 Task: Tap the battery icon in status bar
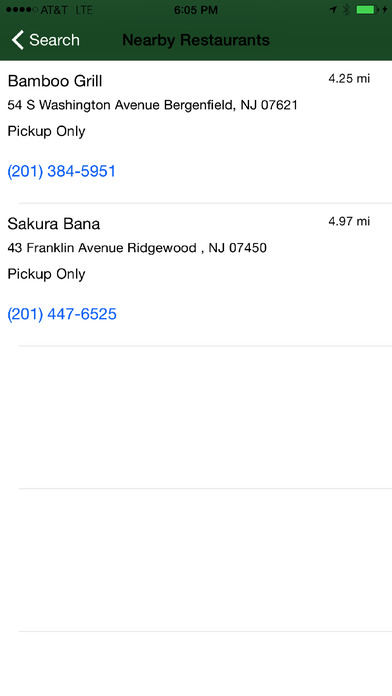pos(367,10)
